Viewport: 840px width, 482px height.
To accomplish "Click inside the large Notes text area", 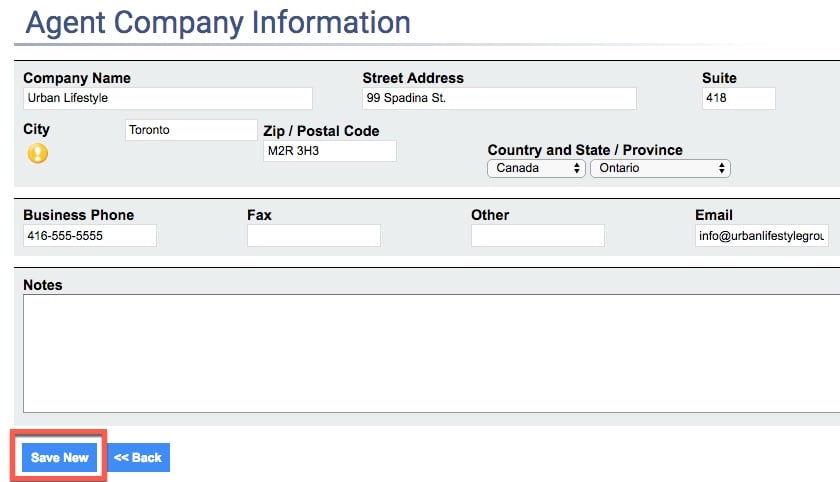I will point(430,353).
